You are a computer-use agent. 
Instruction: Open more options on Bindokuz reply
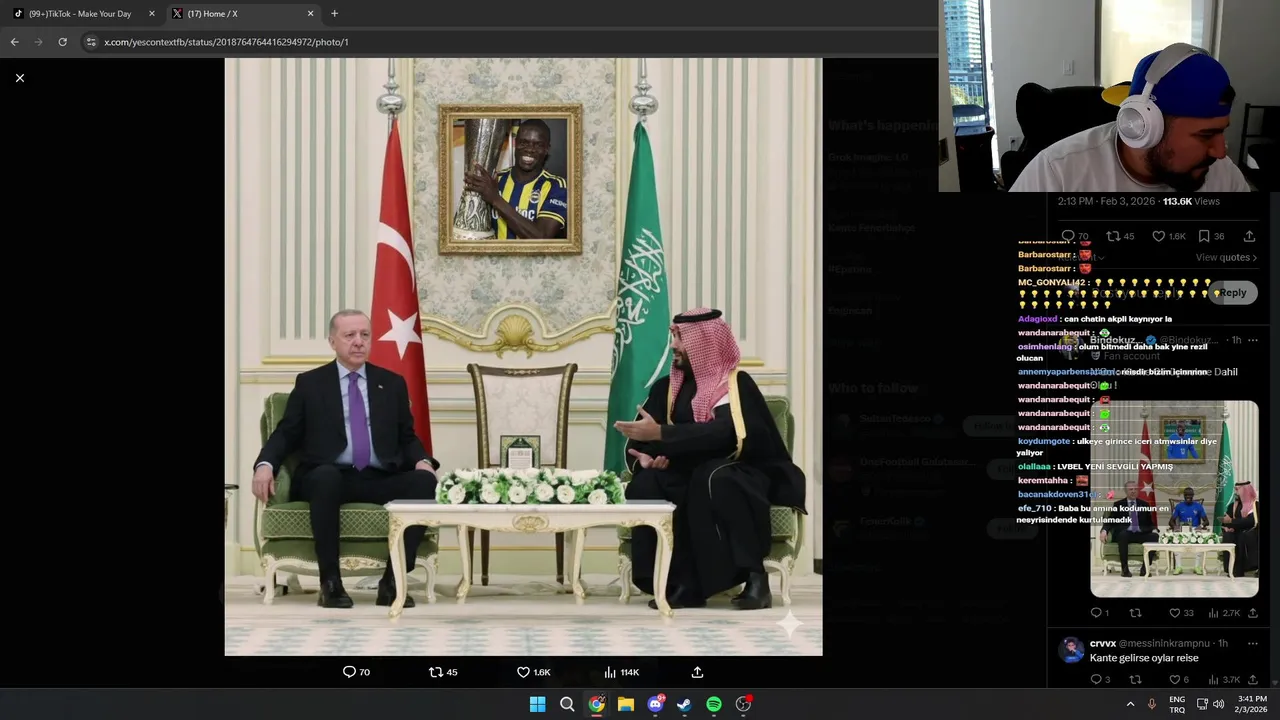coord(1252,340)
